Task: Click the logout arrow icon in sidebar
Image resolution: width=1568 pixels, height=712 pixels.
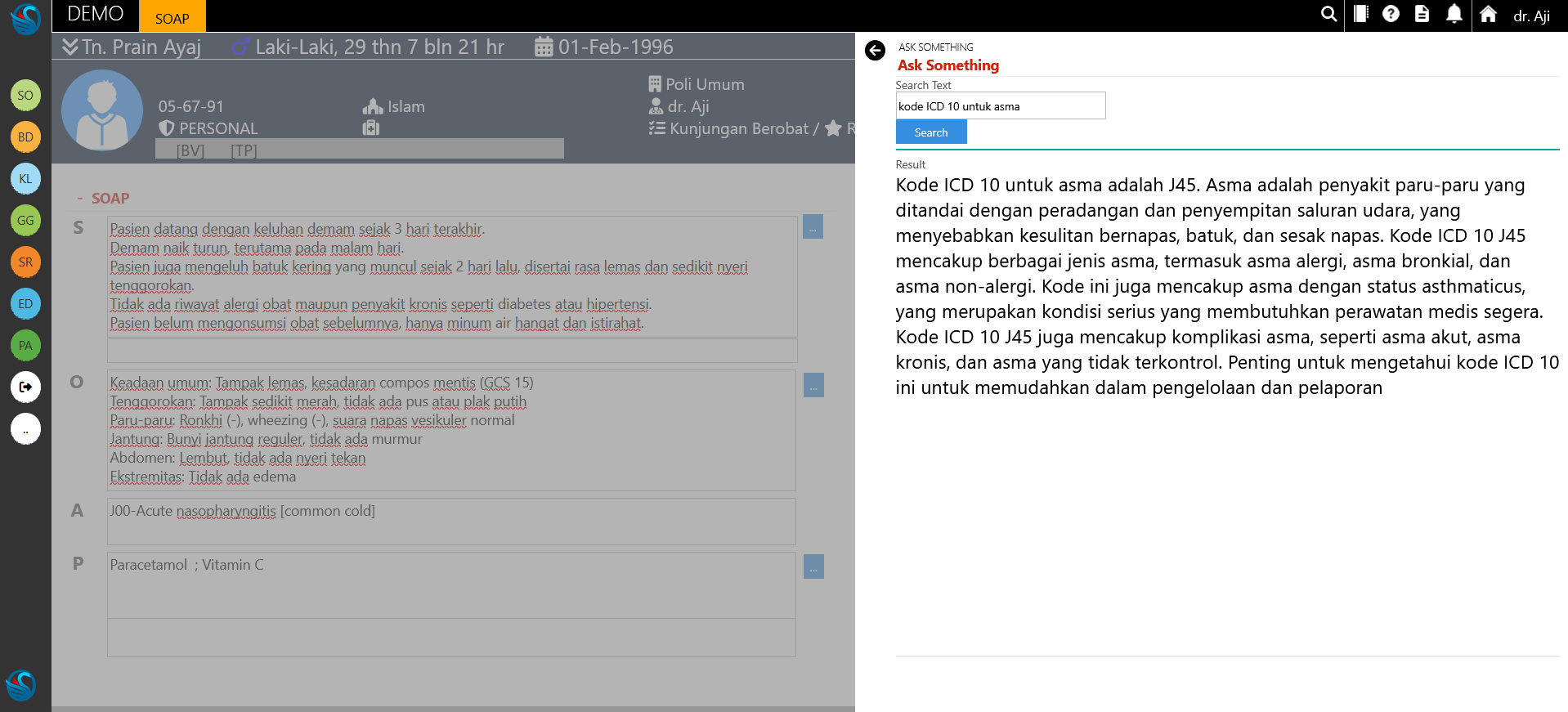Action: point(25,387)
